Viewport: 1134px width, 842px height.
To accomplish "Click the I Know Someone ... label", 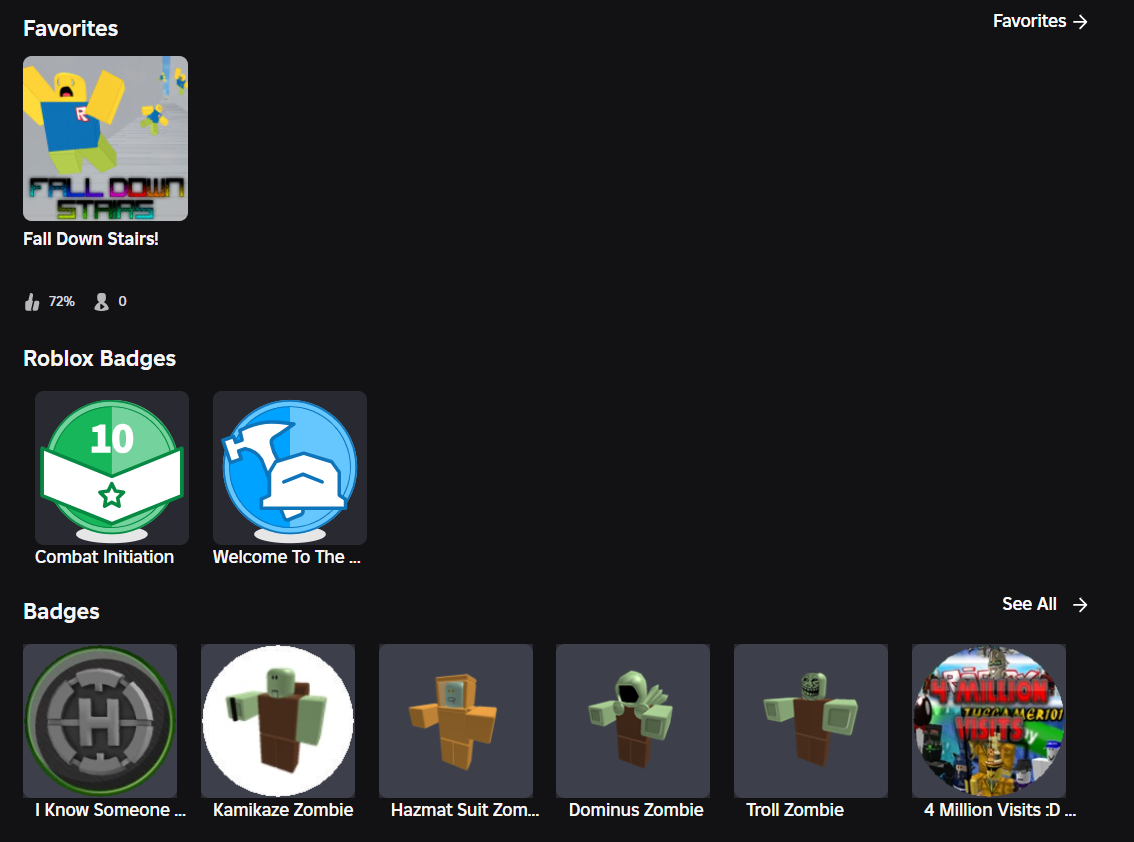I will 111,810.
